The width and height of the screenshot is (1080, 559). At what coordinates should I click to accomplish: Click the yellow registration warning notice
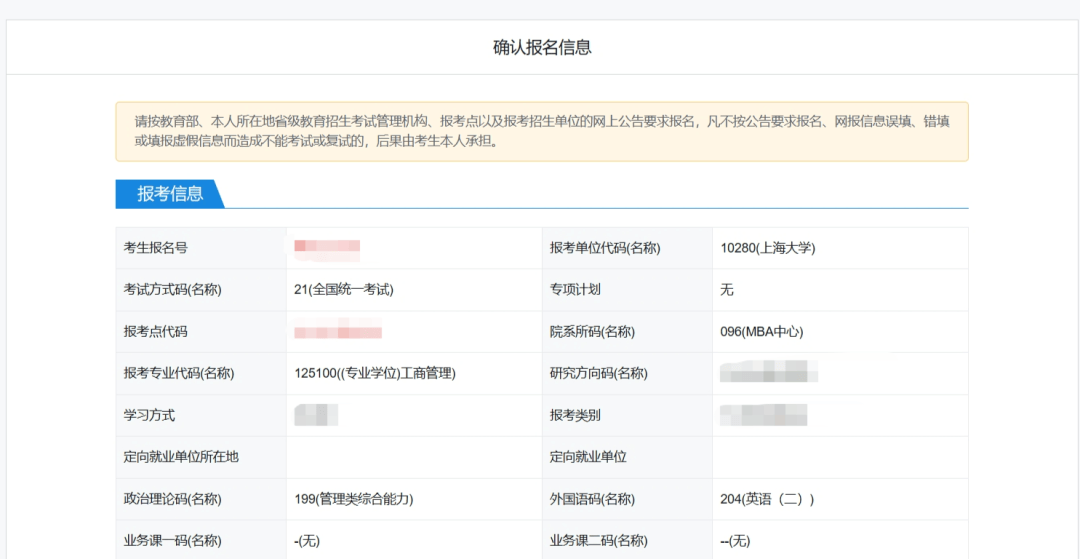coord(541,131)
